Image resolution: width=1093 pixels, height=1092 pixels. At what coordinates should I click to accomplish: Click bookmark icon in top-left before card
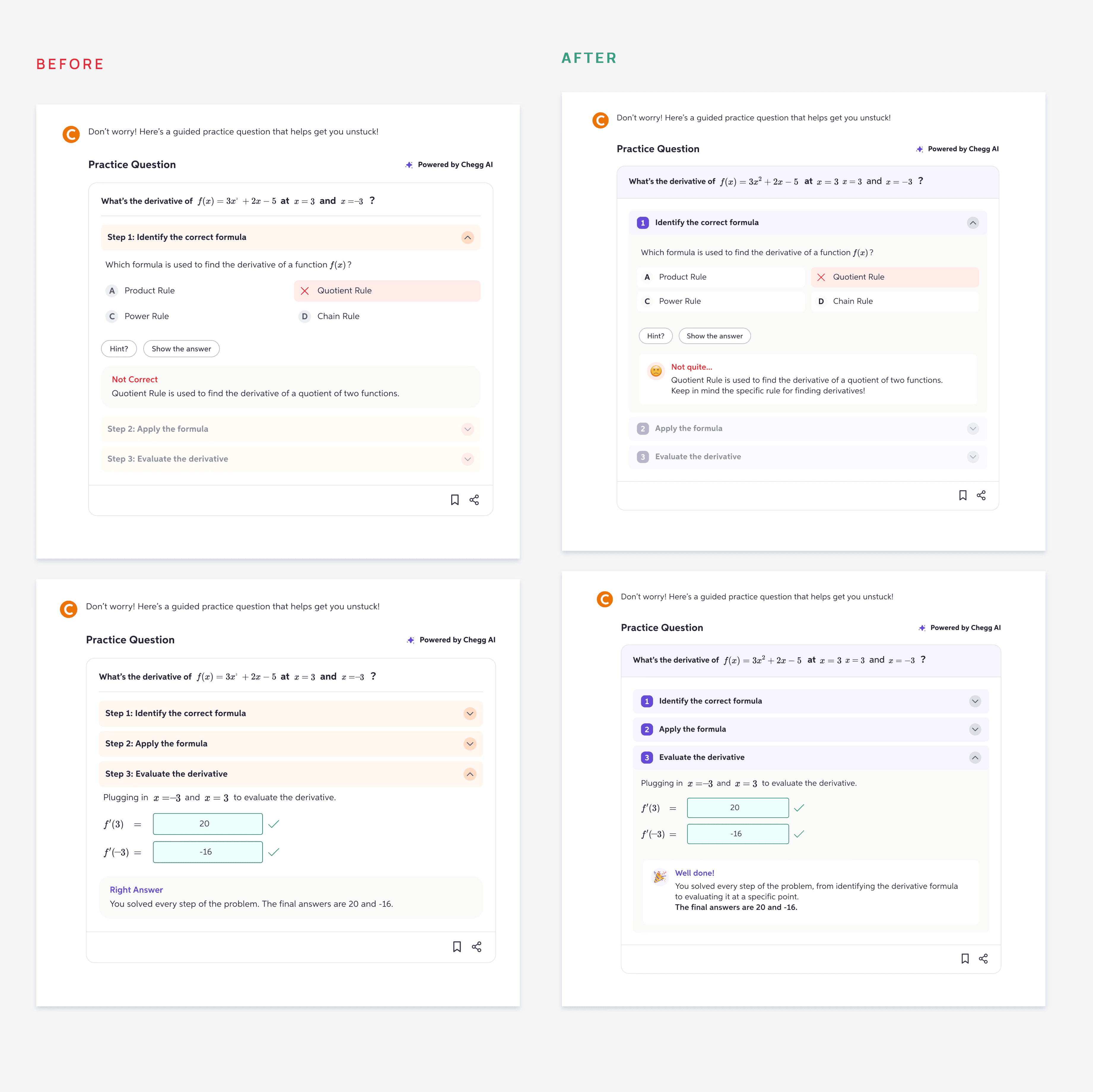[x=454, y=500]
